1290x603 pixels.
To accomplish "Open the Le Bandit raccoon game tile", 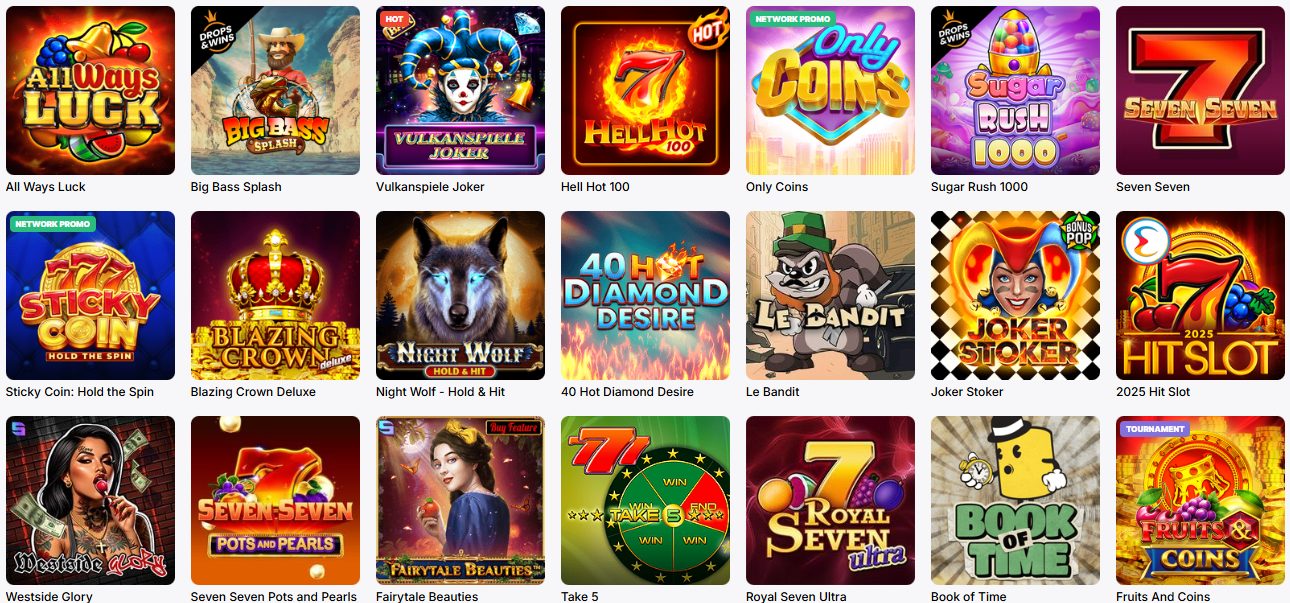I will tap(830, 295).
